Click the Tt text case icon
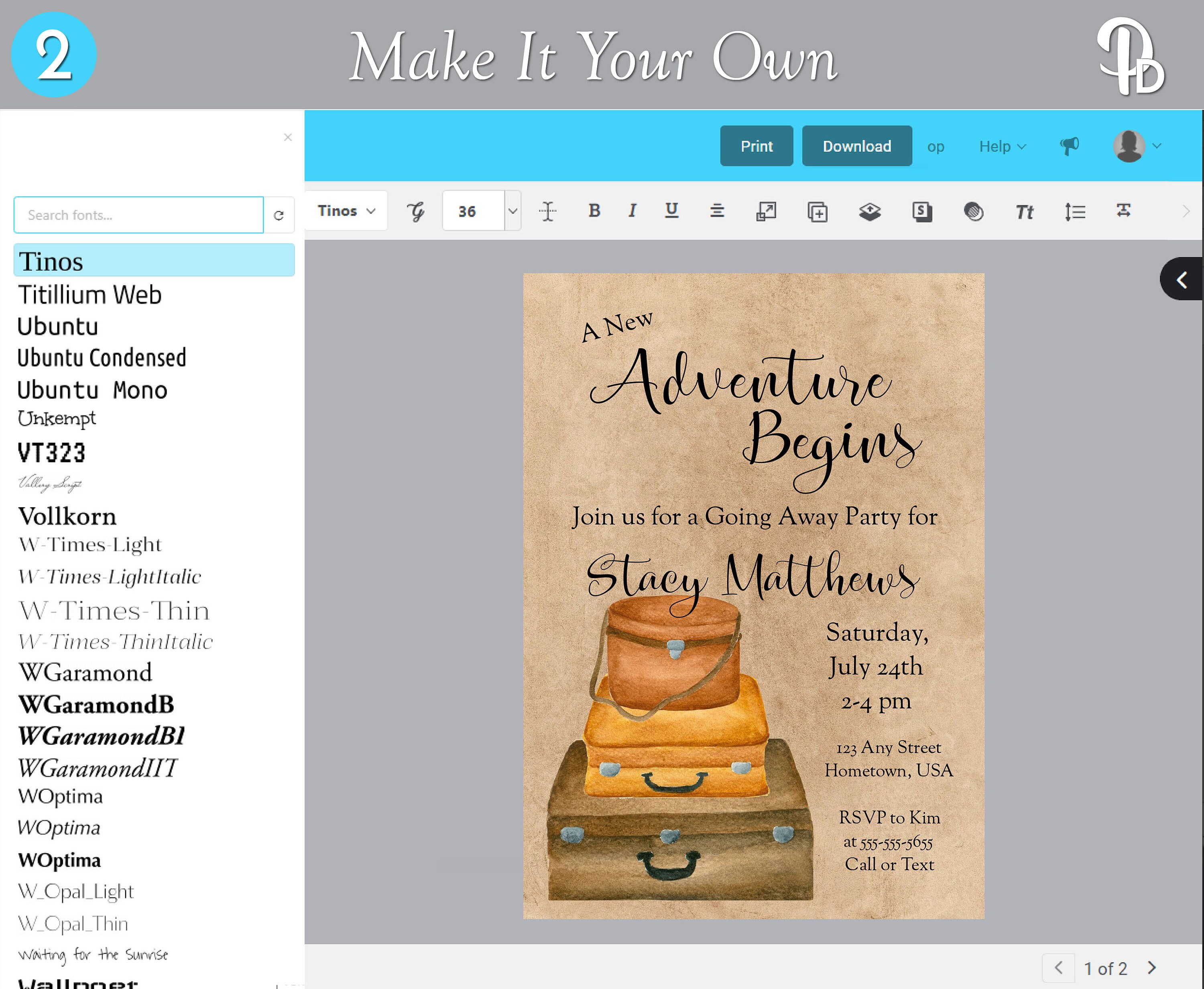 [x=1025, y=212]
